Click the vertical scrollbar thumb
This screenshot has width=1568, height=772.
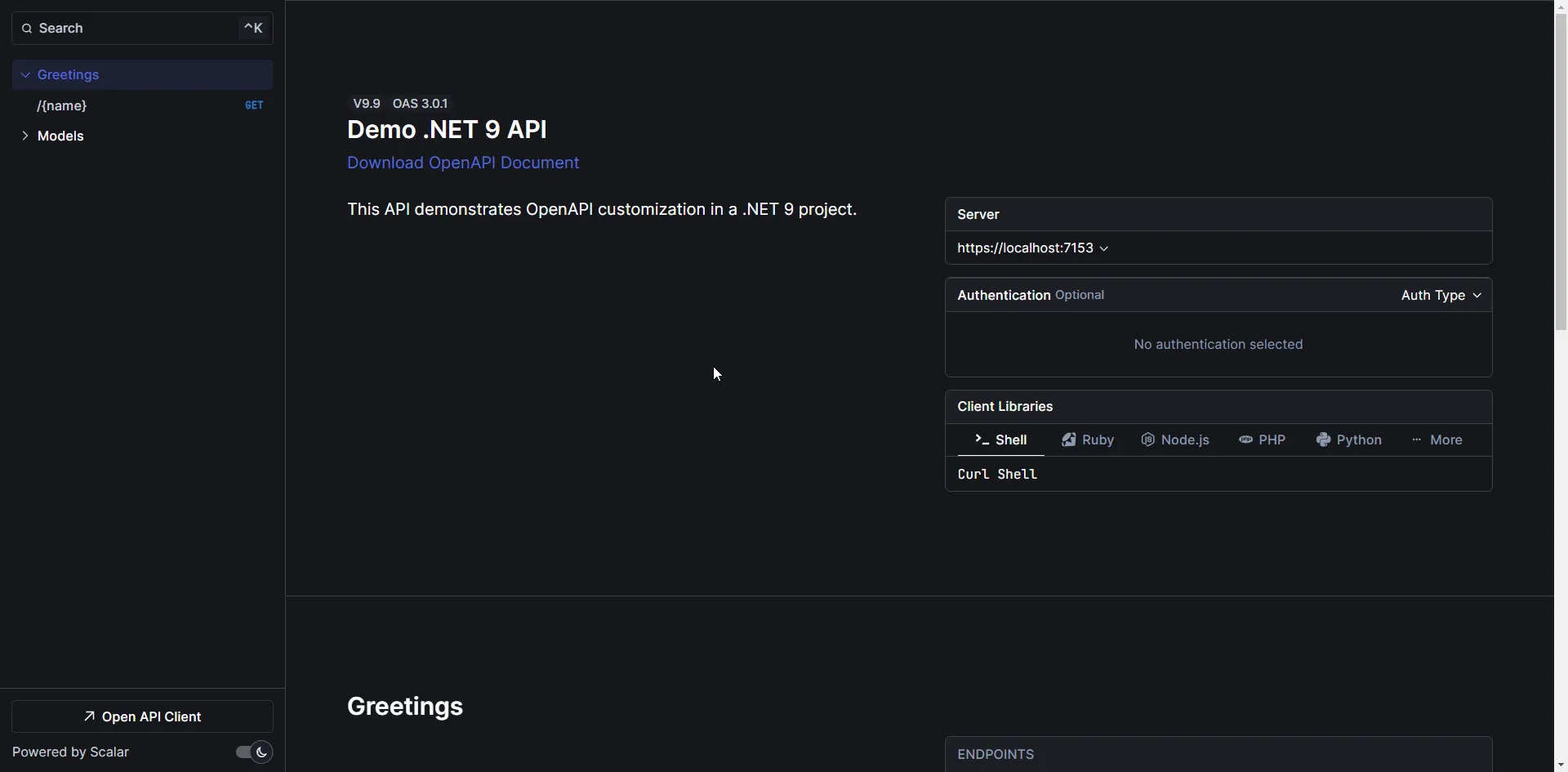click(1561, 163)
